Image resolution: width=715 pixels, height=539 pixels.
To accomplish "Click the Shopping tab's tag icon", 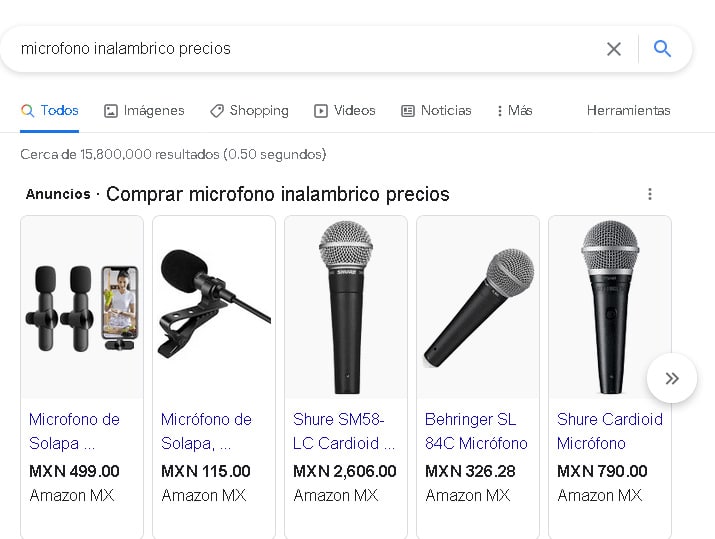I will (x=217, y=111).
